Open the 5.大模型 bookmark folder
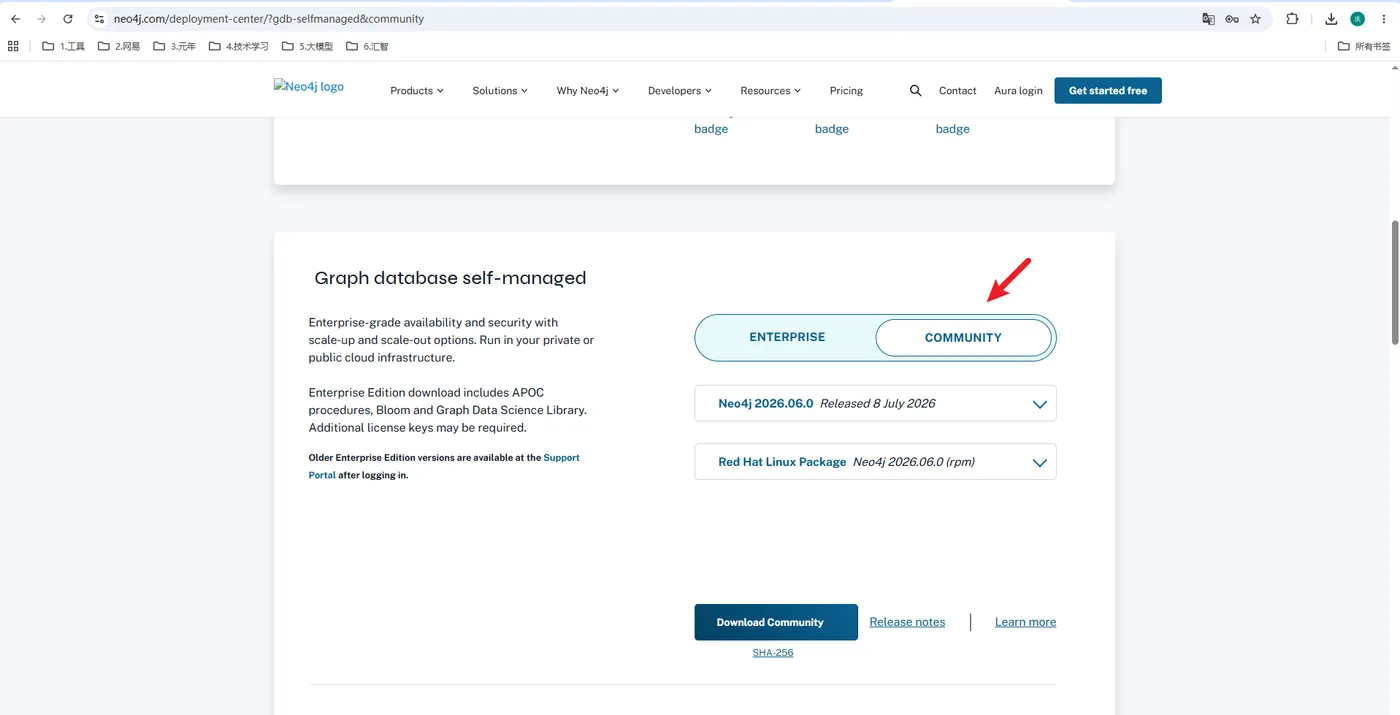 (x=307, y=46)
